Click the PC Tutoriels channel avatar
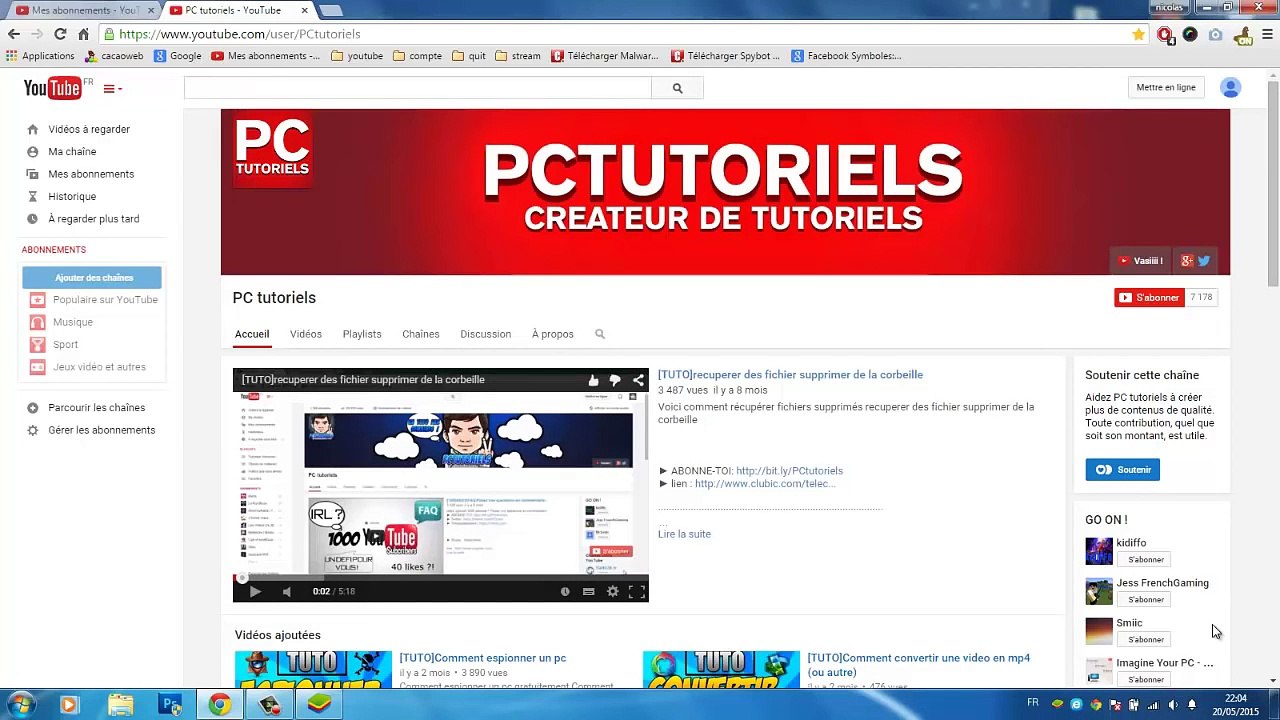The width and height of the screenshot is (1280, 720). (x=272, y=150)
